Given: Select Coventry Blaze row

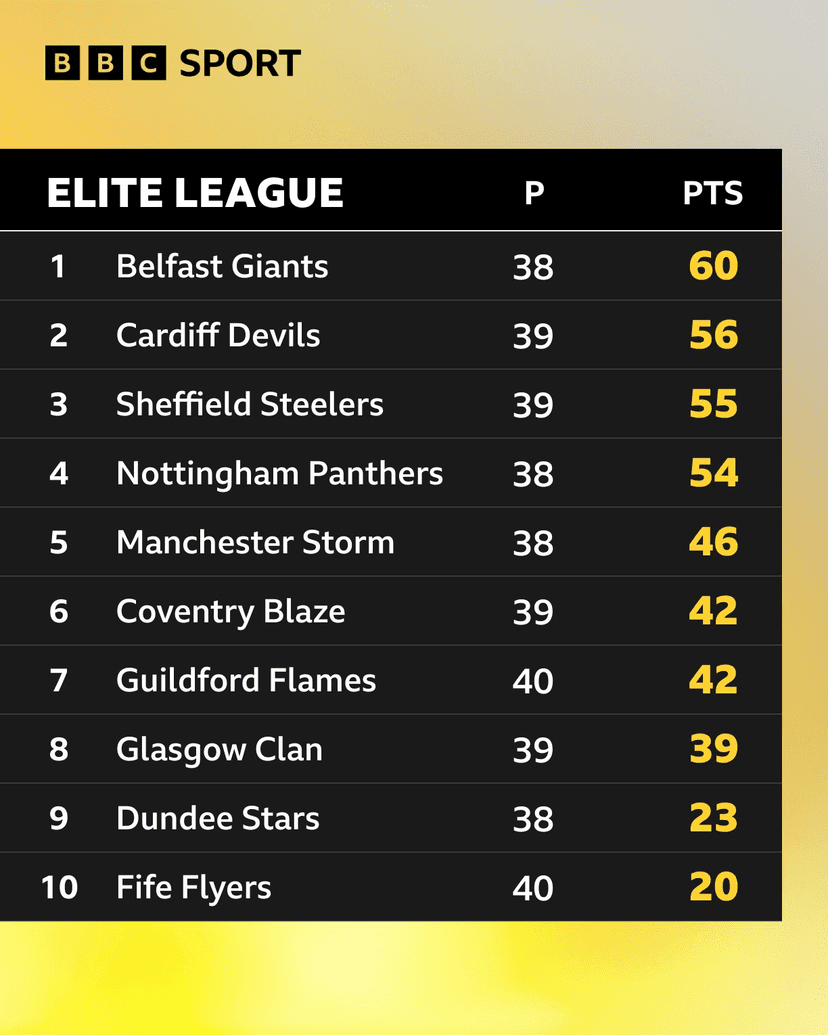Looking at the screenshot, I should tap(230, 611).
